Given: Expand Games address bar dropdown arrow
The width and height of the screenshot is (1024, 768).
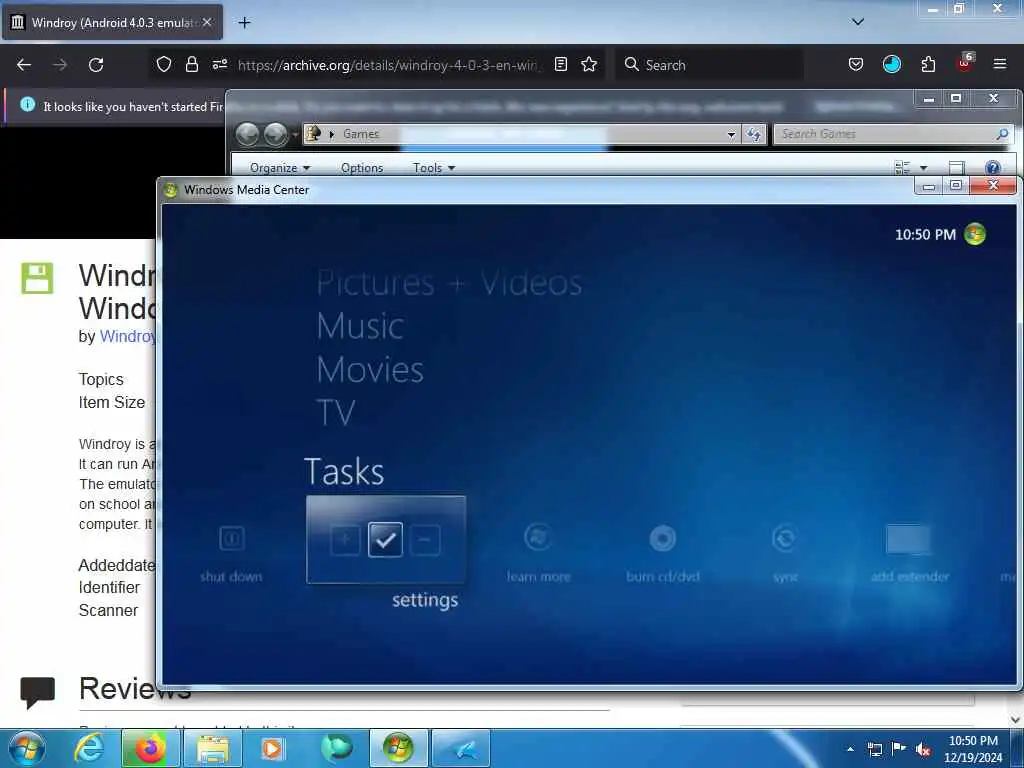Looking at the screenshot, I should [731, 135].
